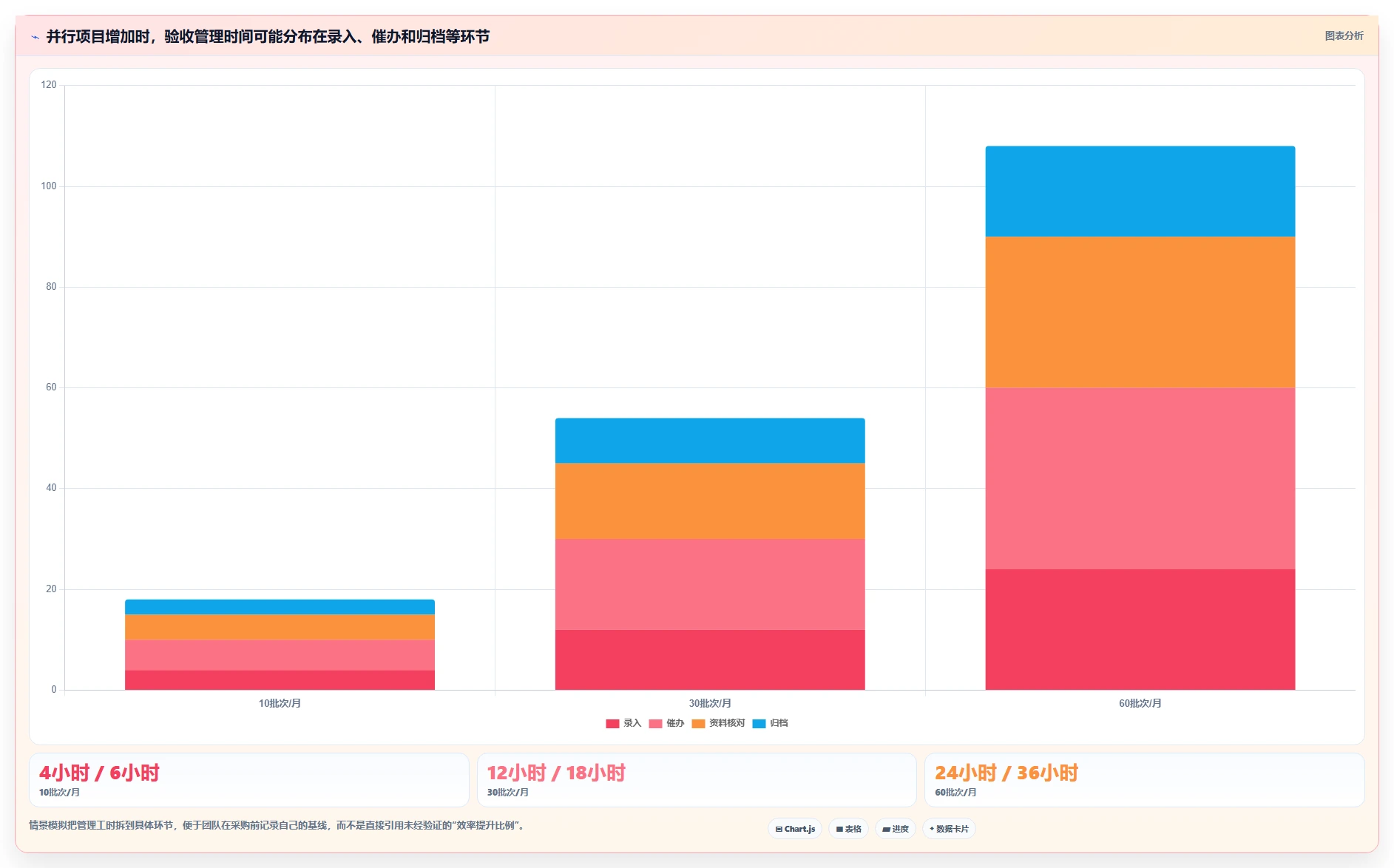Click the 60 y-axis tick label

51,387
